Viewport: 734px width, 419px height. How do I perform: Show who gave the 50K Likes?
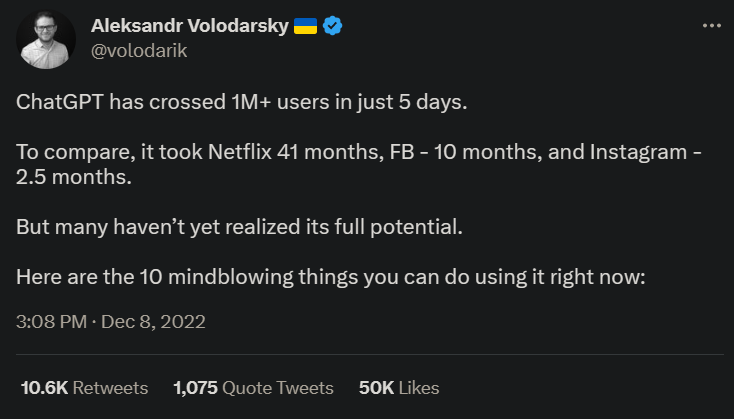(x=399, y=388)
